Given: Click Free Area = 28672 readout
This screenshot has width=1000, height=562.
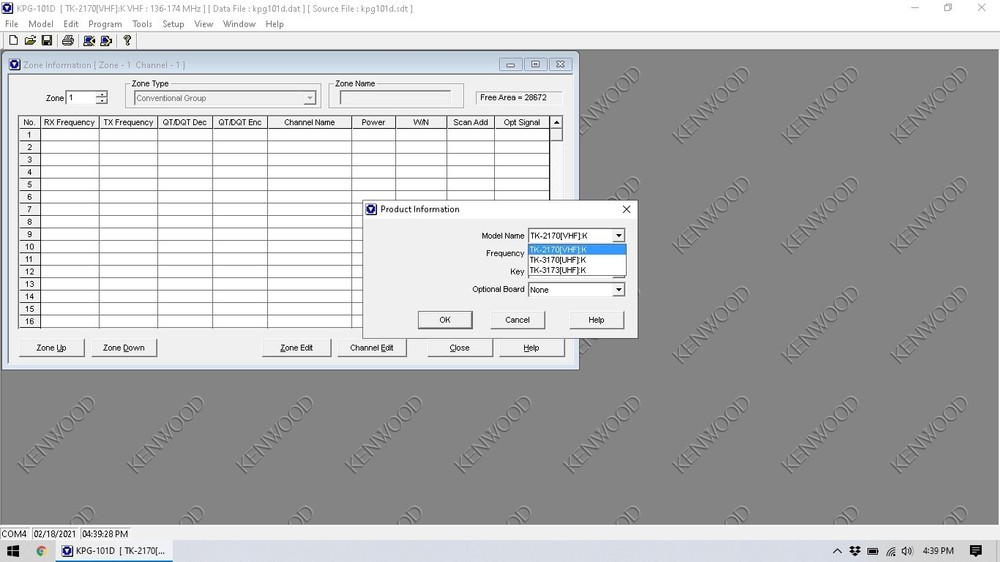Looking at the screenshot, I should click(x=519, y=98).
